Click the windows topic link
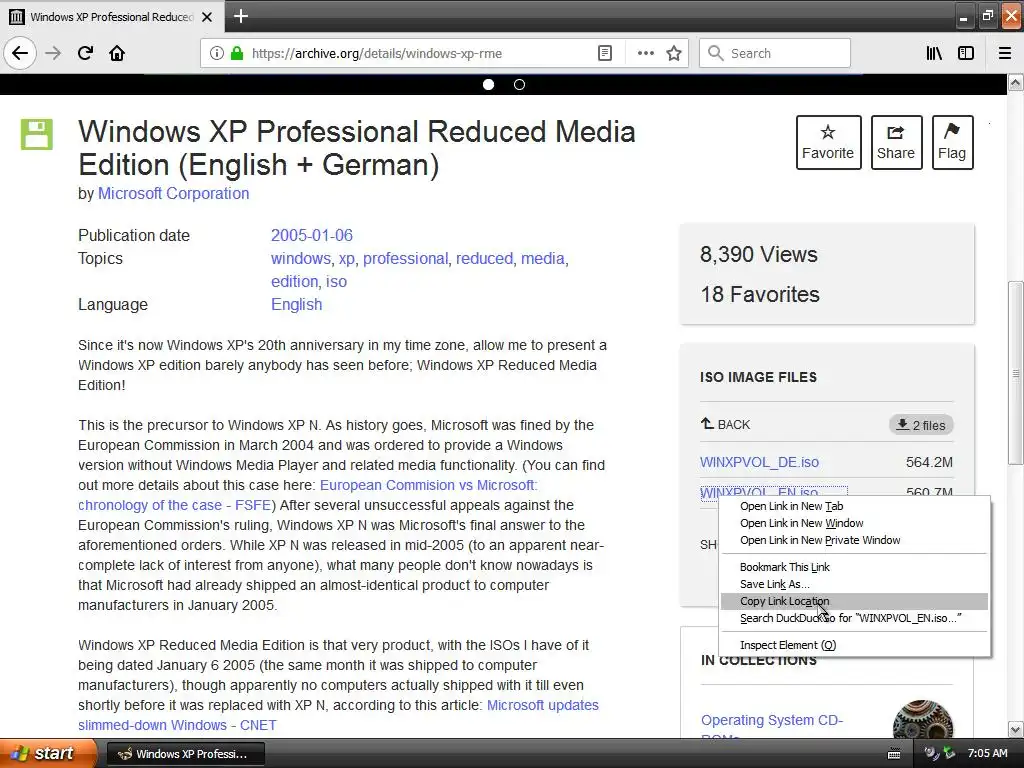1024x768 pixels. tap(300, 259)
